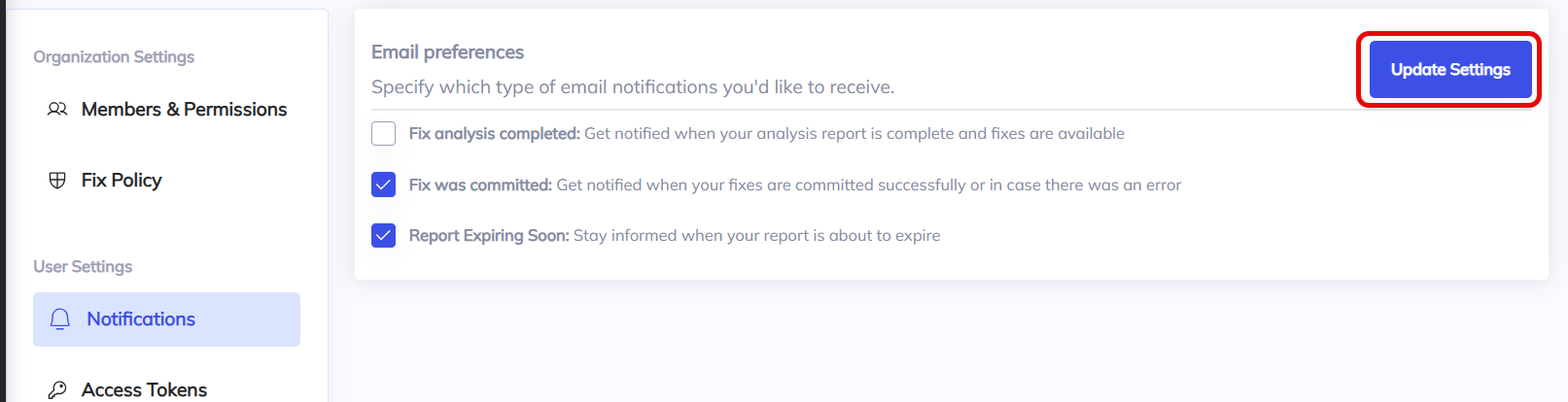
Task: Go to the Fix Policy section
Action: pos(122,181)
